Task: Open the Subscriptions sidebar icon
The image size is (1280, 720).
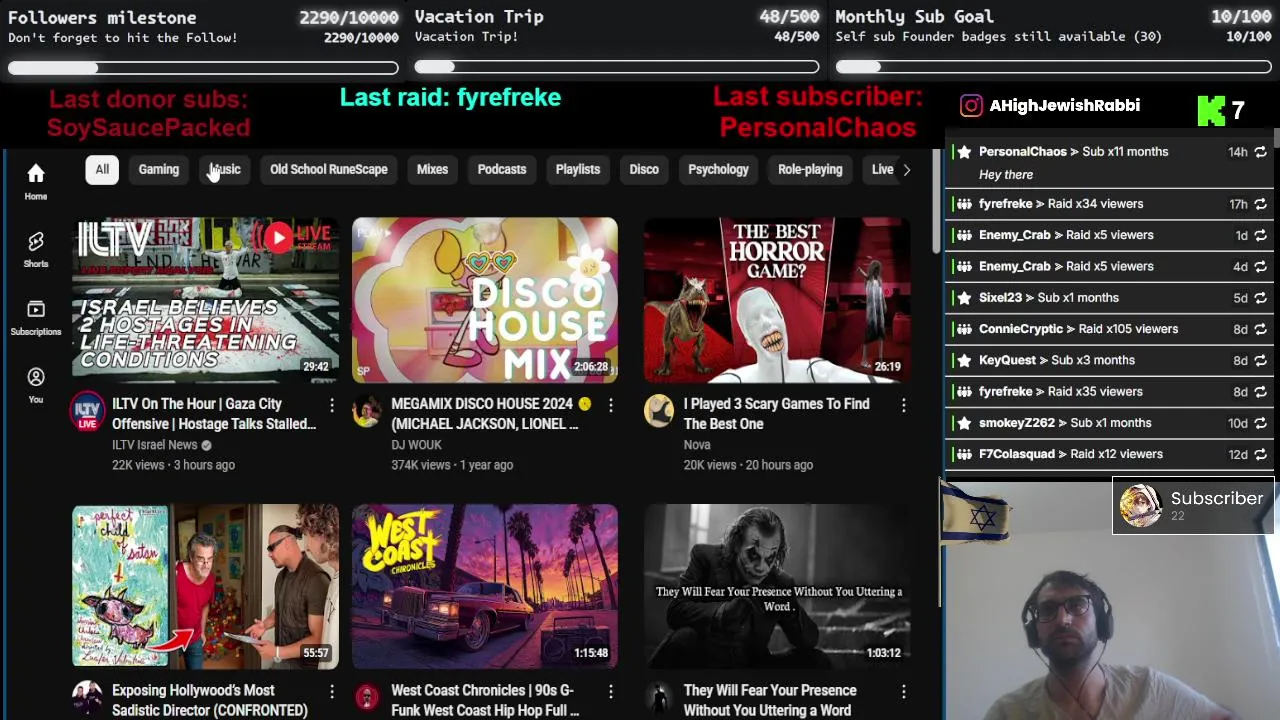Action: coord(36,317)
